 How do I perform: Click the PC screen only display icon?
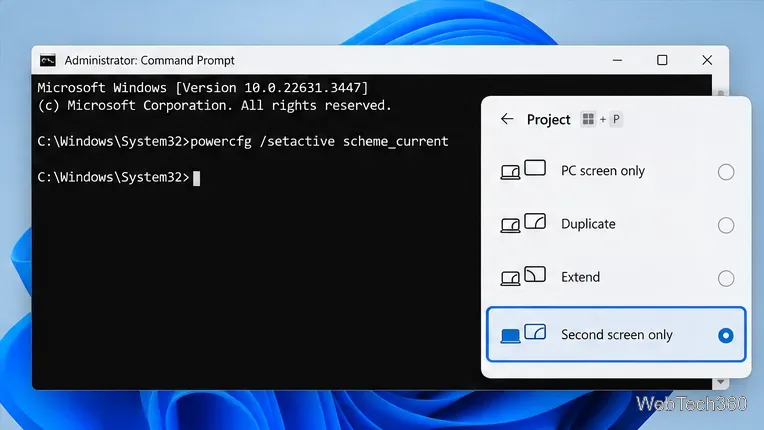[x=523, y=170]
